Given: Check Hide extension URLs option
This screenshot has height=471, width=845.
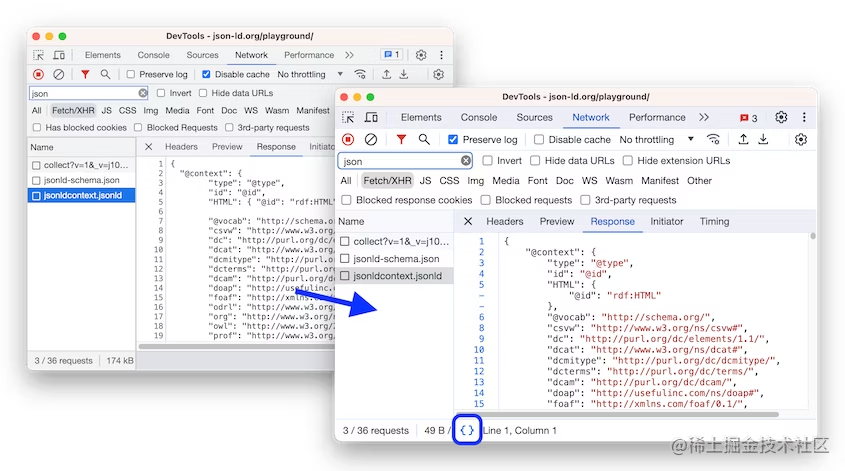Looking at the screenshot, I should (627, 161).
